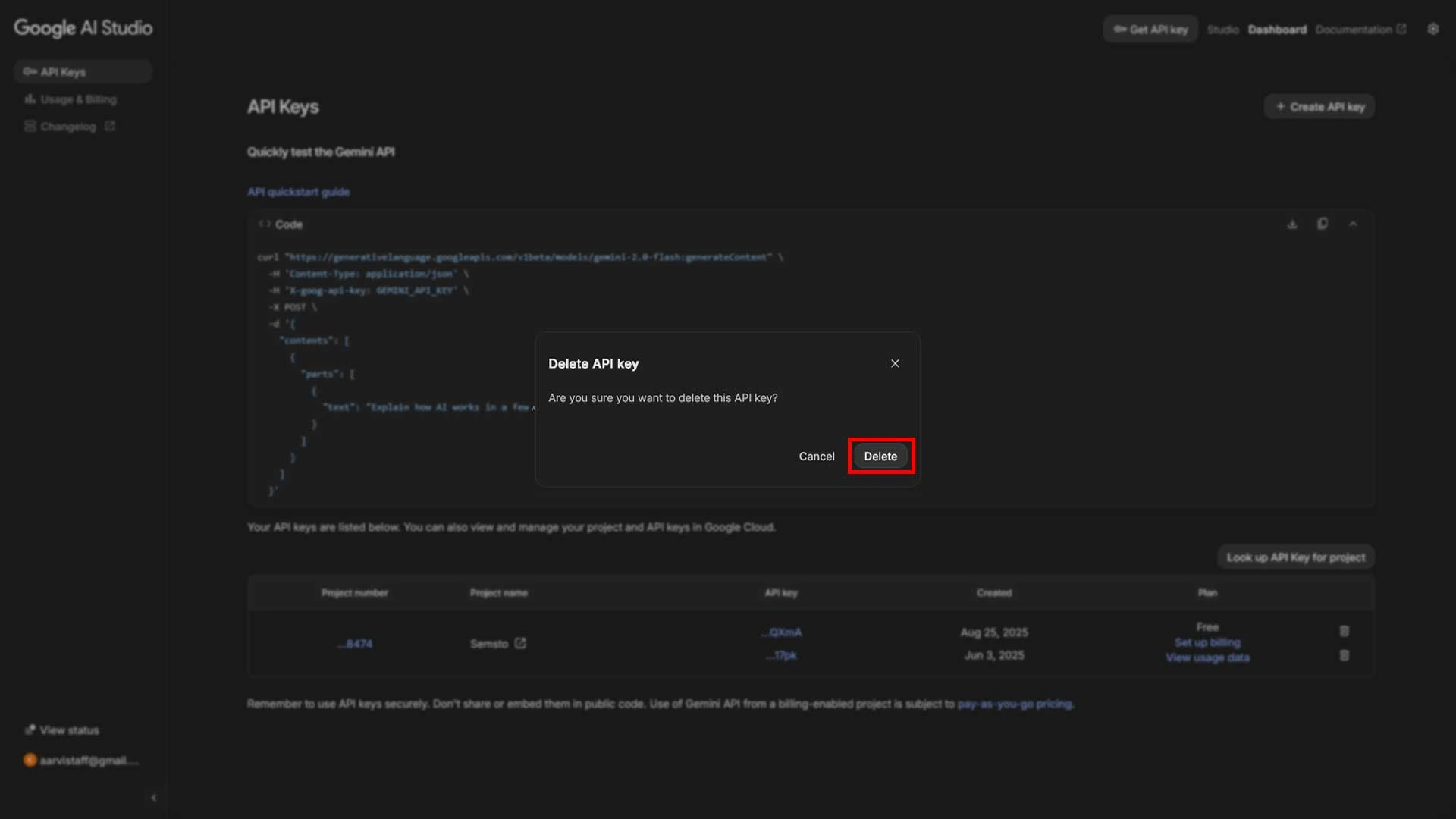Click the Google AI Studio logo
The width and height of the screenshot is (1456, 819).
tap(83, 28)
